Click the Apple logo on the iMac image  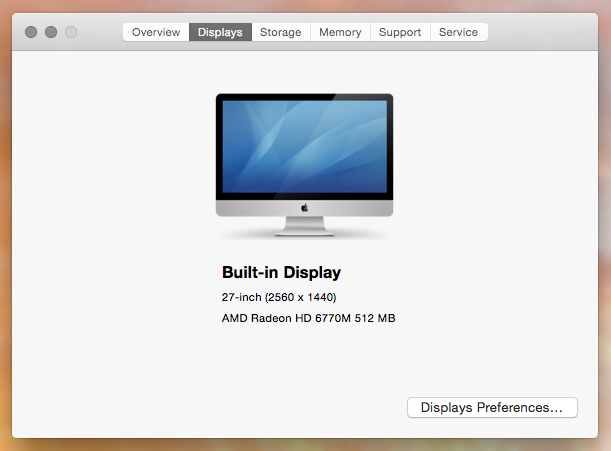[305, 208]
